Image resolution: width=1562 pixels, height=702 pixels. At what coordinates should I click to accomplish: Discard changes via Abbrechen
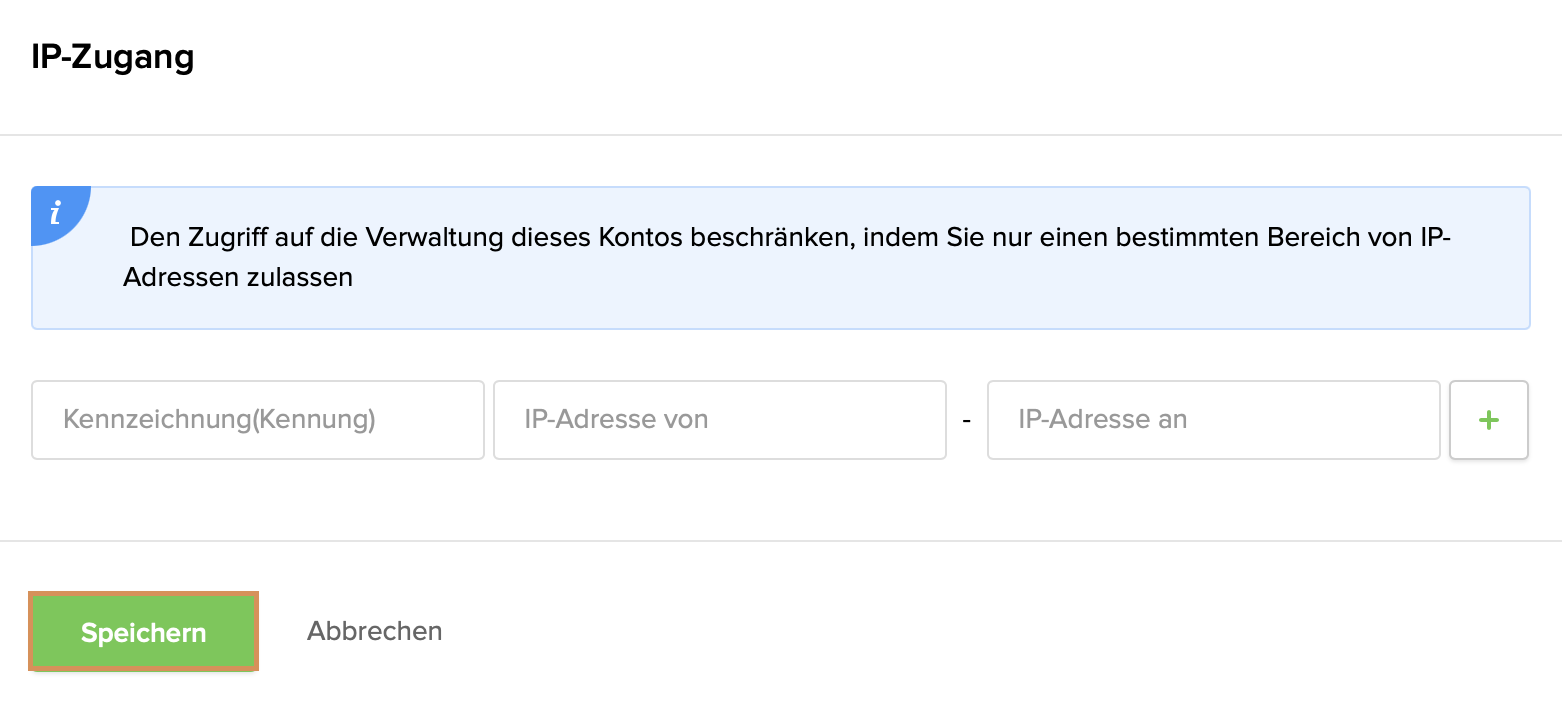click(x=374, y=631)
